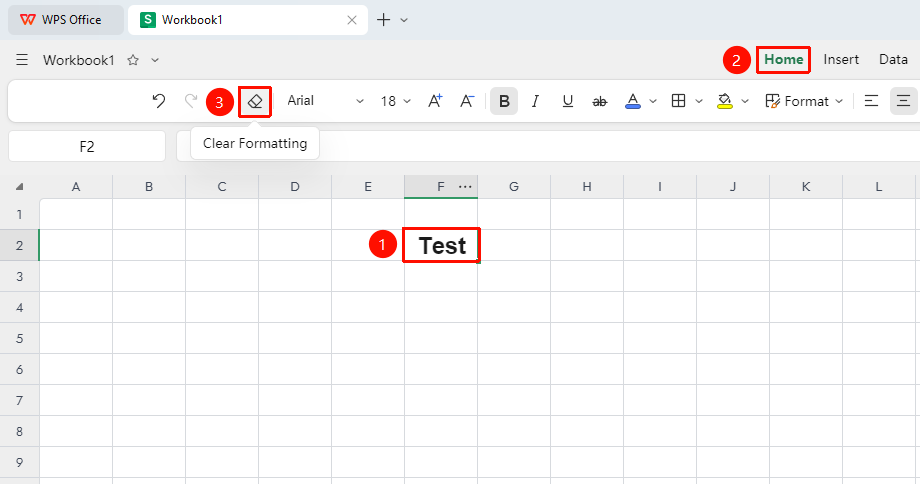Toggle bold formatting
This screenshot has height=484, width=920.
click(x=504, y=101)
